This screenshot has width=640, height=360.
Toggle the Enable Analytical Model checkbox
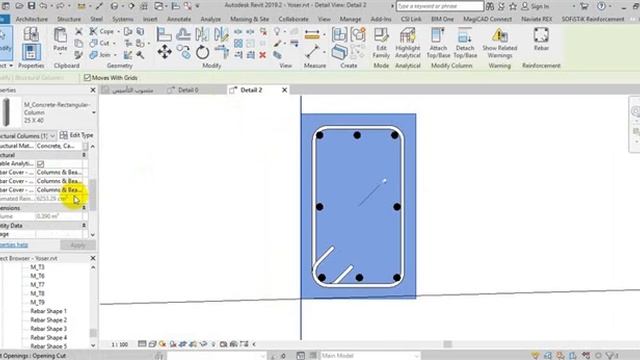[40, 164]
